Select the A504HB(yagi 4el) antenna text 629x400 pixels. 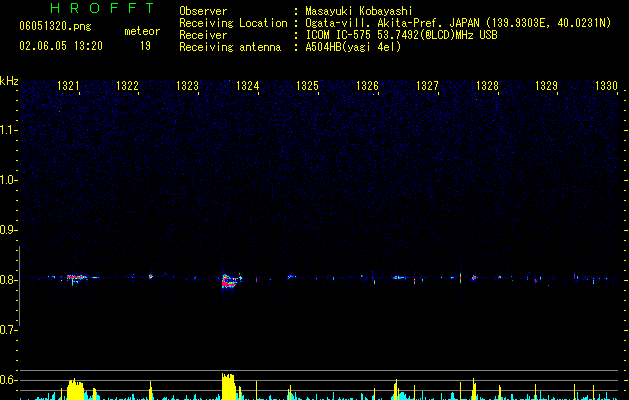353,47
